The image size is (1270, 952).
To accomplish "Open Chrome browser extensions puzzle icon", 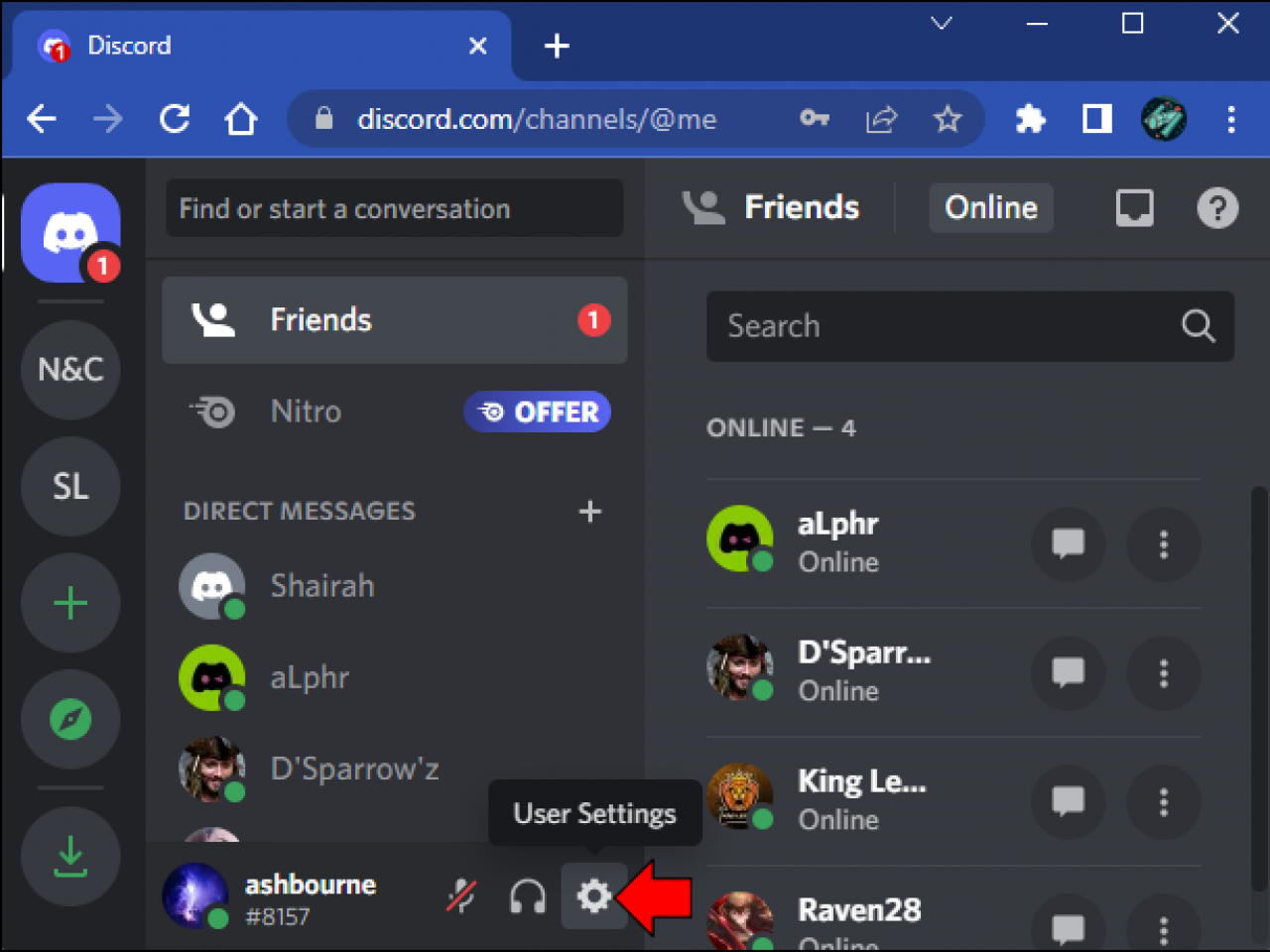I will click(1030, 118).
